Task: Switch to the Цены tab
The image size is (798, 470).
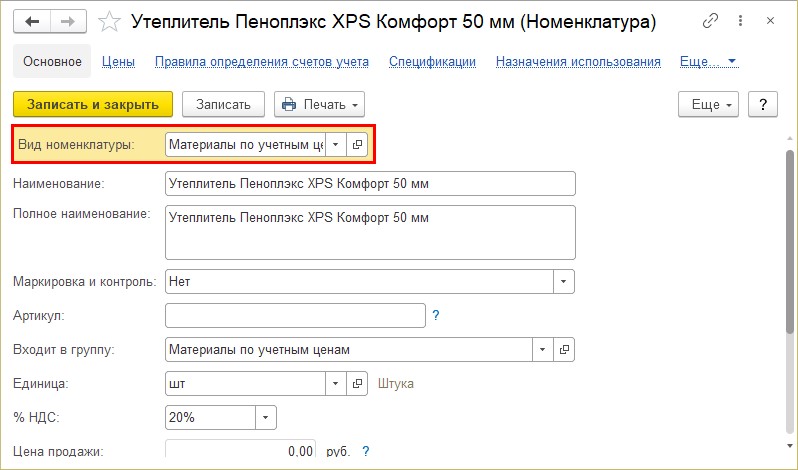Action: (118, 62)
